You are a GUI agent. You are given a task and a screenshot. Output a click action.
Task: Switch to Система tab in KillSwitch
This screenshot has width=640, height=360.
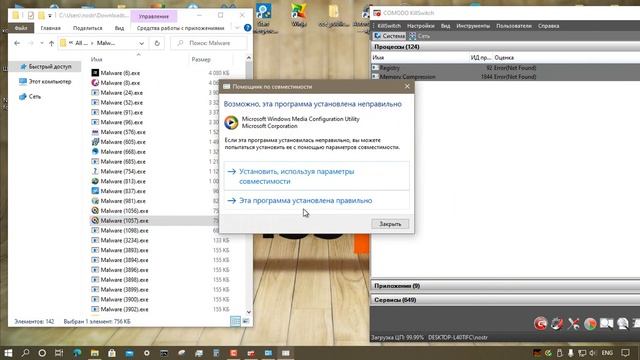tap(389, 36)
